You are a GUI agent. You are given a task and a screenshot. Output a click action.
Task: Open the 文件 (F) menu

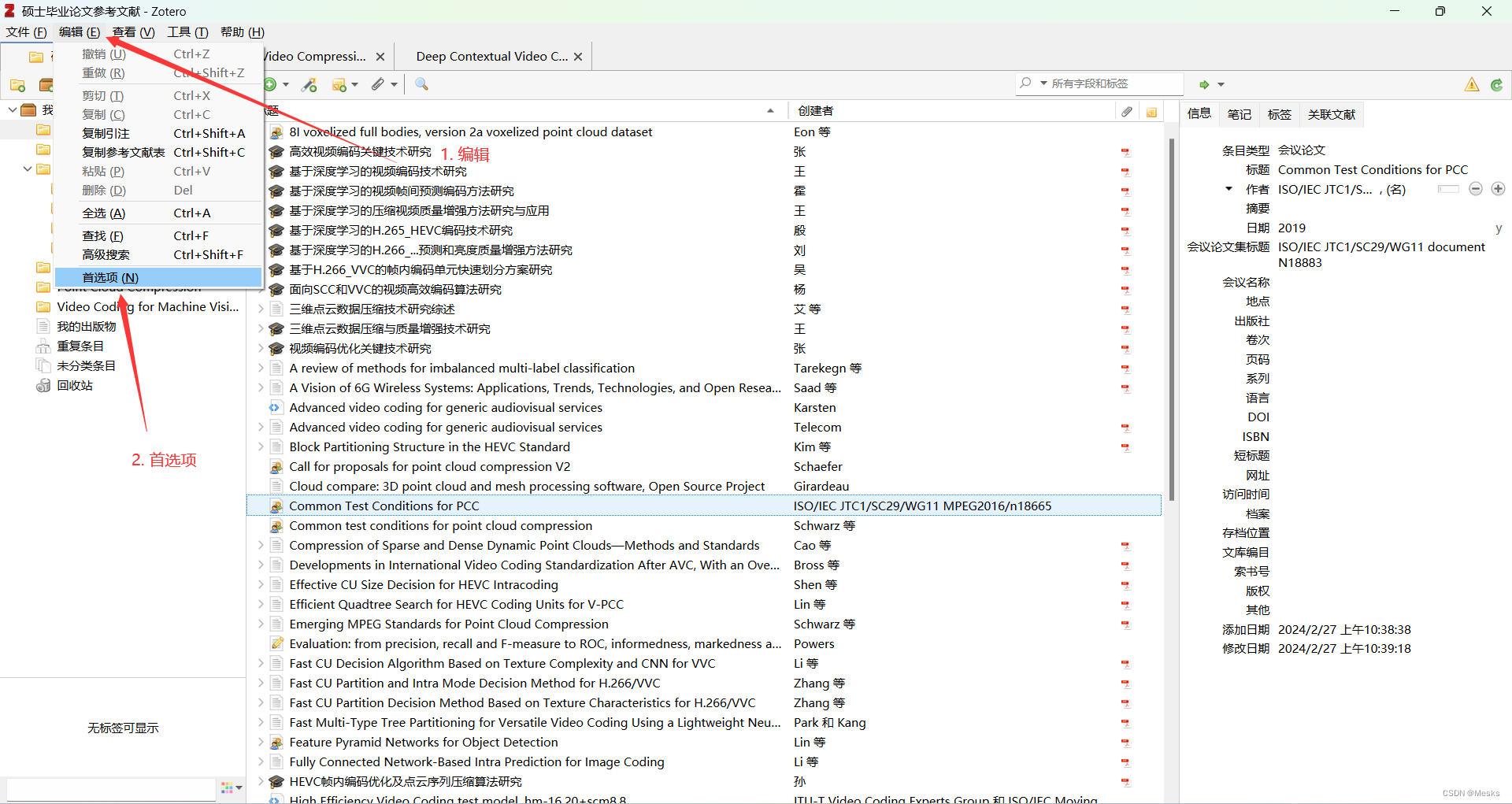click(27, 32)
